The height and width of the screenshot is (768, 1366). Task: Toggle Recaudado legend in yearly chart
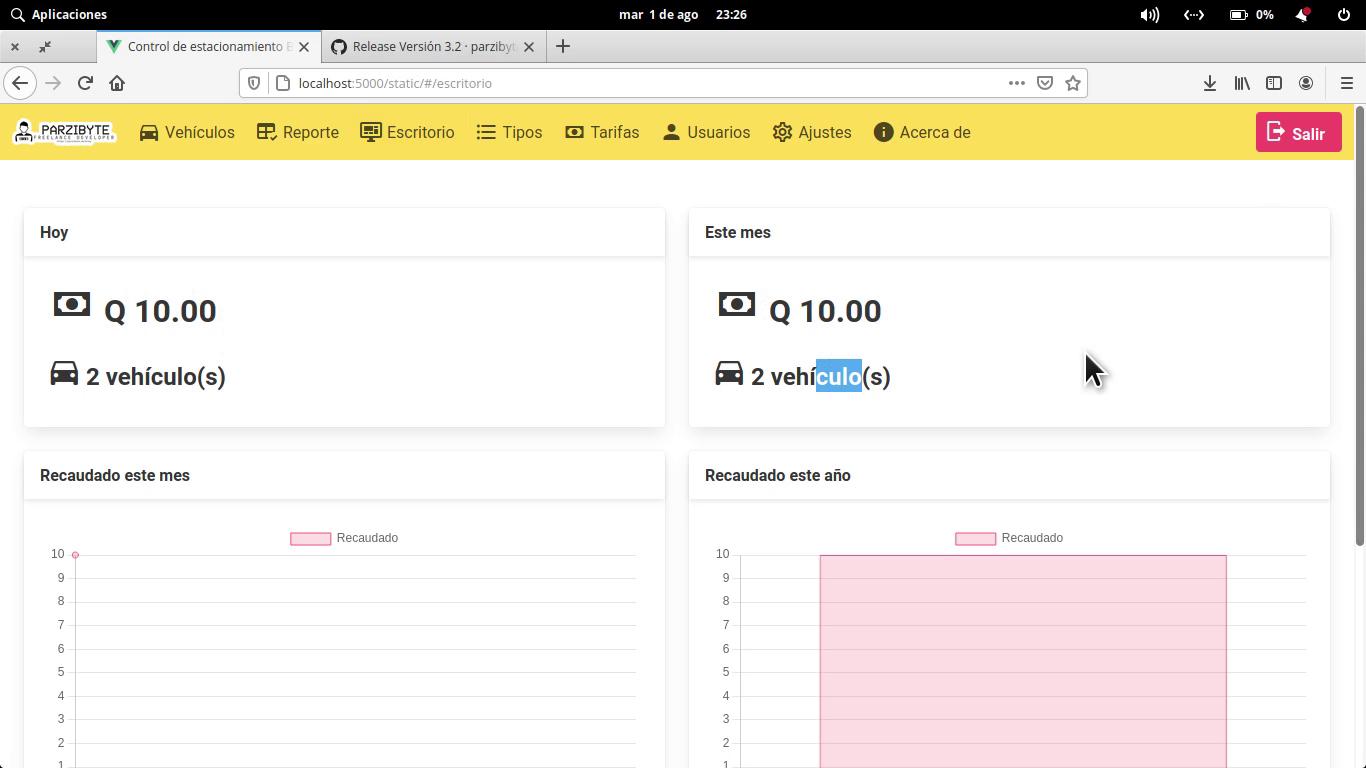coord(1010,538)
